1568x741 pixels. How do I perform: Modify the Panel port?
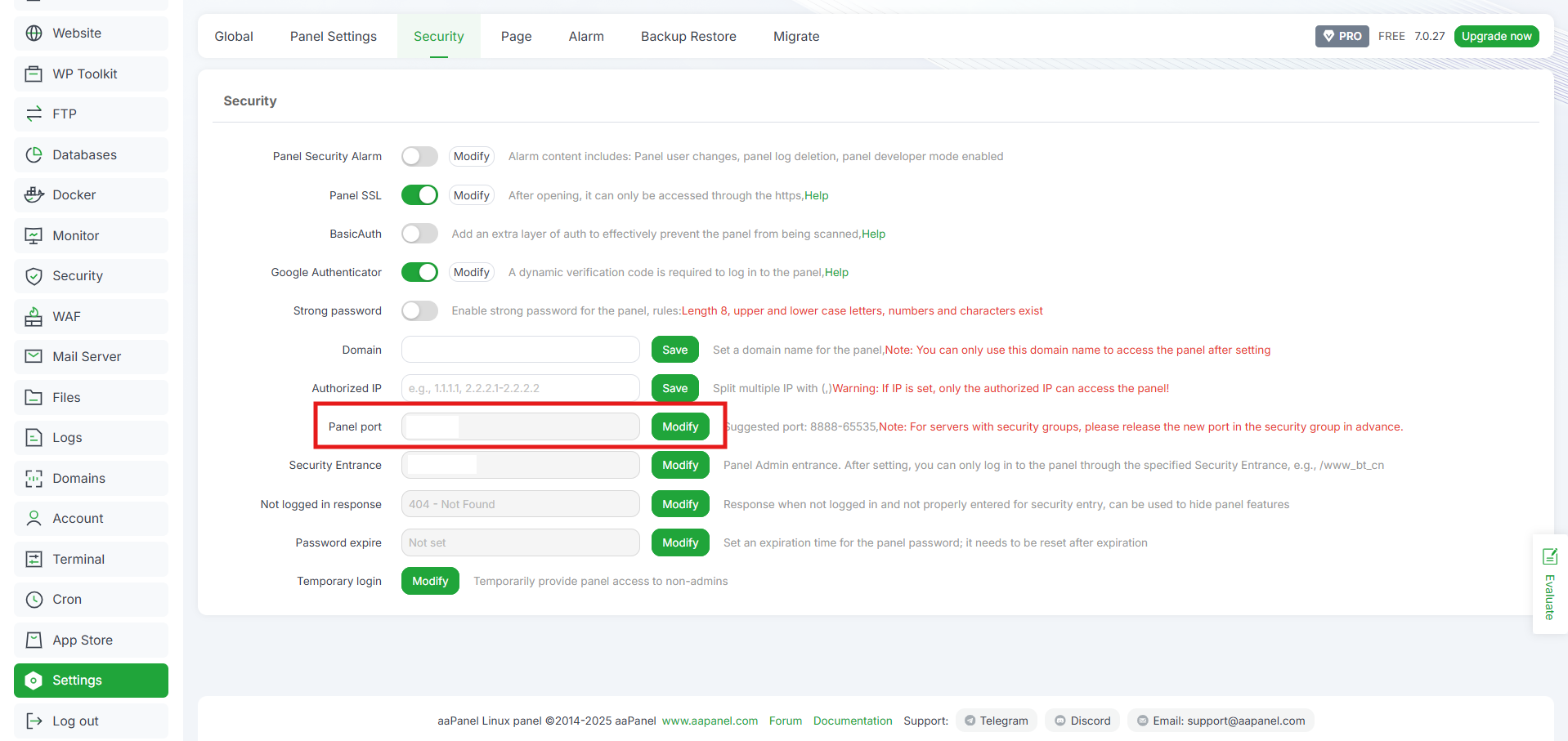[680, 426]
